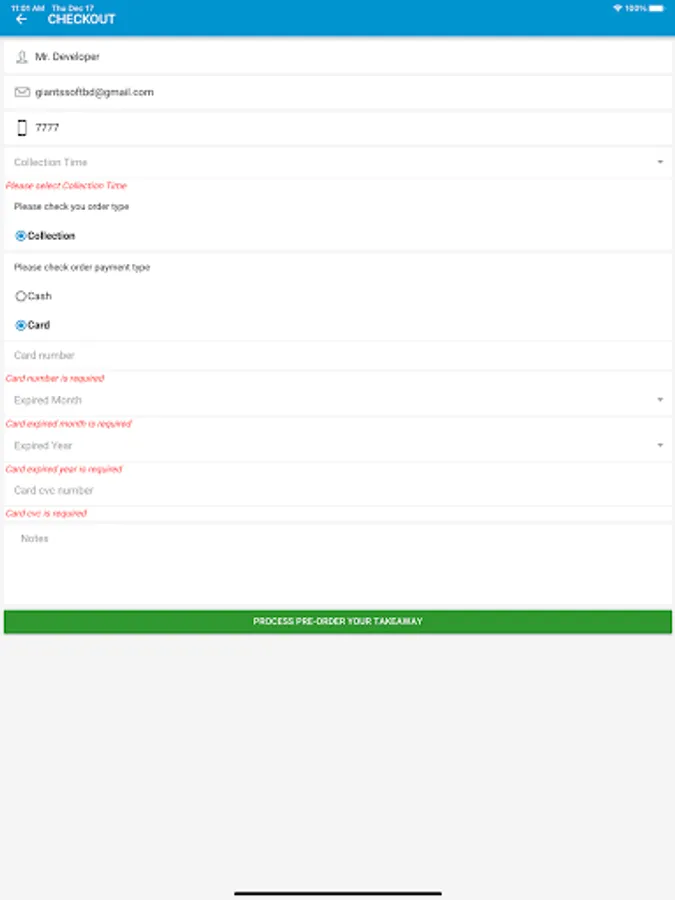Focus the Card number field
The height and width of the screenshot is (900, 675).
coord(338,355)
